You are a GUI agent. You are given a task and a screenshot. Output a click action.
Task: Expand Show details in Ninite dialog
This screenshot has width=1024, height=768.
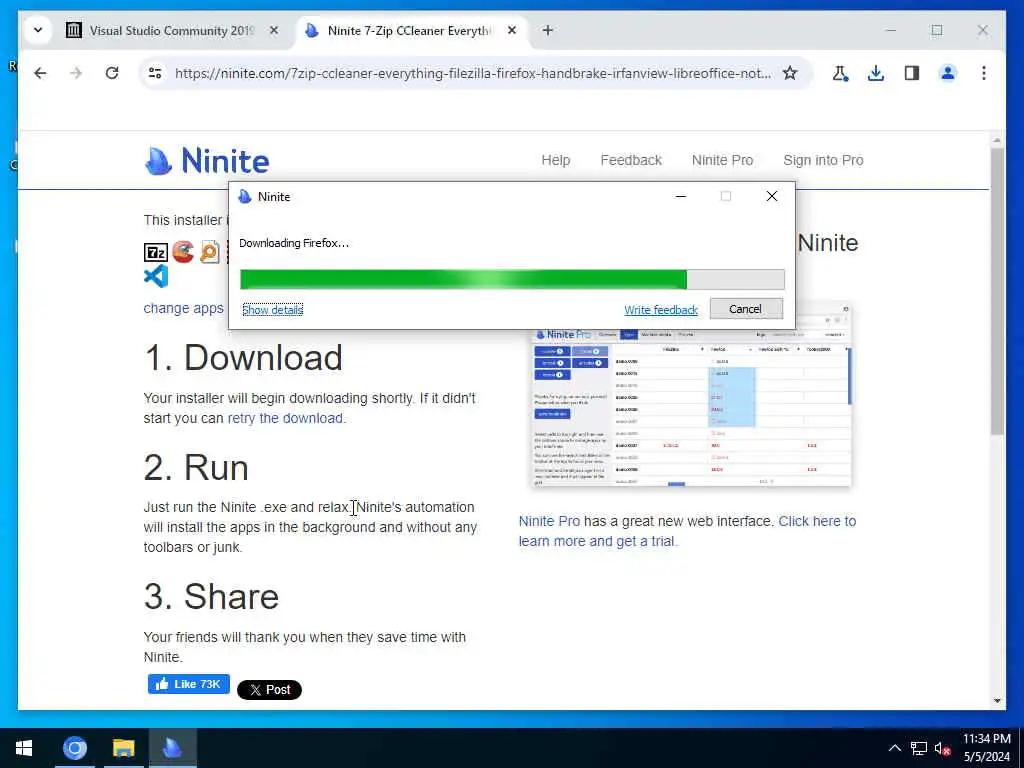272,310
